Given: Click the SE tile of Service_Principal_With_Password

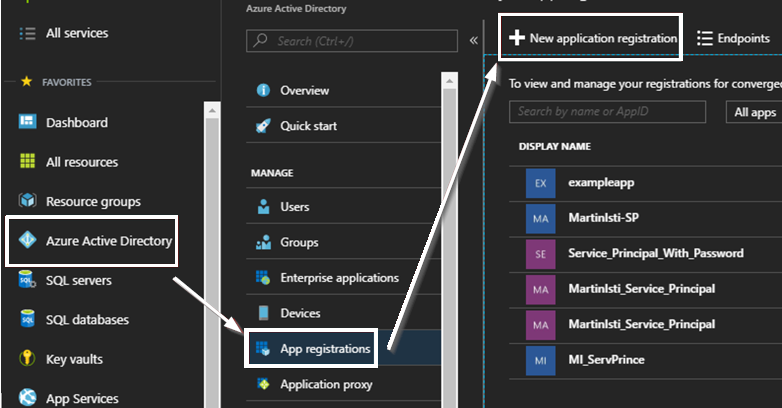Looking at the screenshot, I should pyautogui.click(x=541, y=254).
